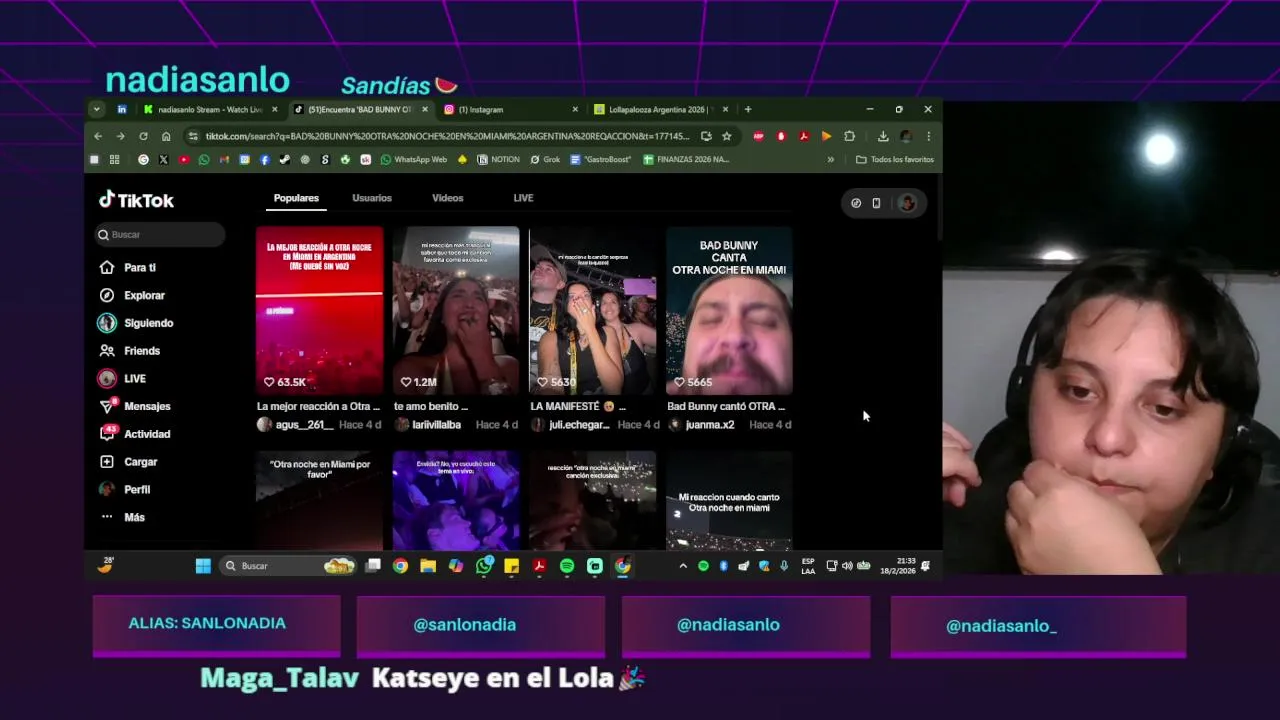Open TikTok home via the logo

136,200
